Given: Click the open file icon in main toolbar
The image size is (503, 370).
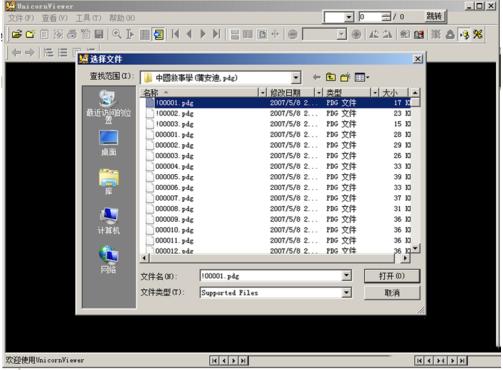Looking at the screenshot, I should tap(16, 34).
